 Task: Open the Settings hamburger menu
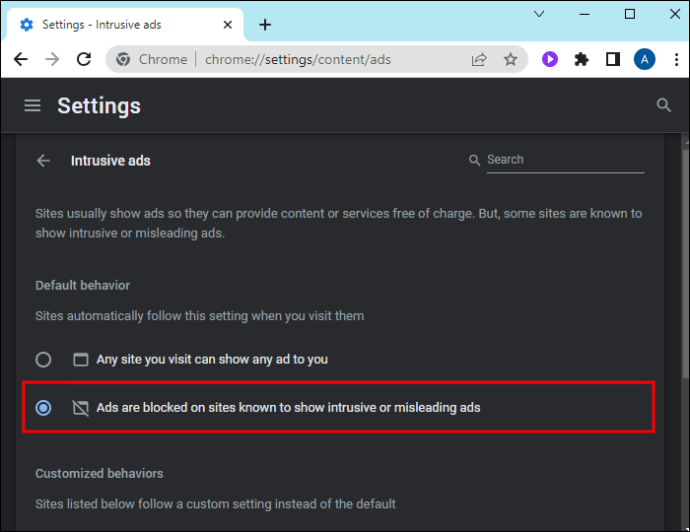[33, 105]
